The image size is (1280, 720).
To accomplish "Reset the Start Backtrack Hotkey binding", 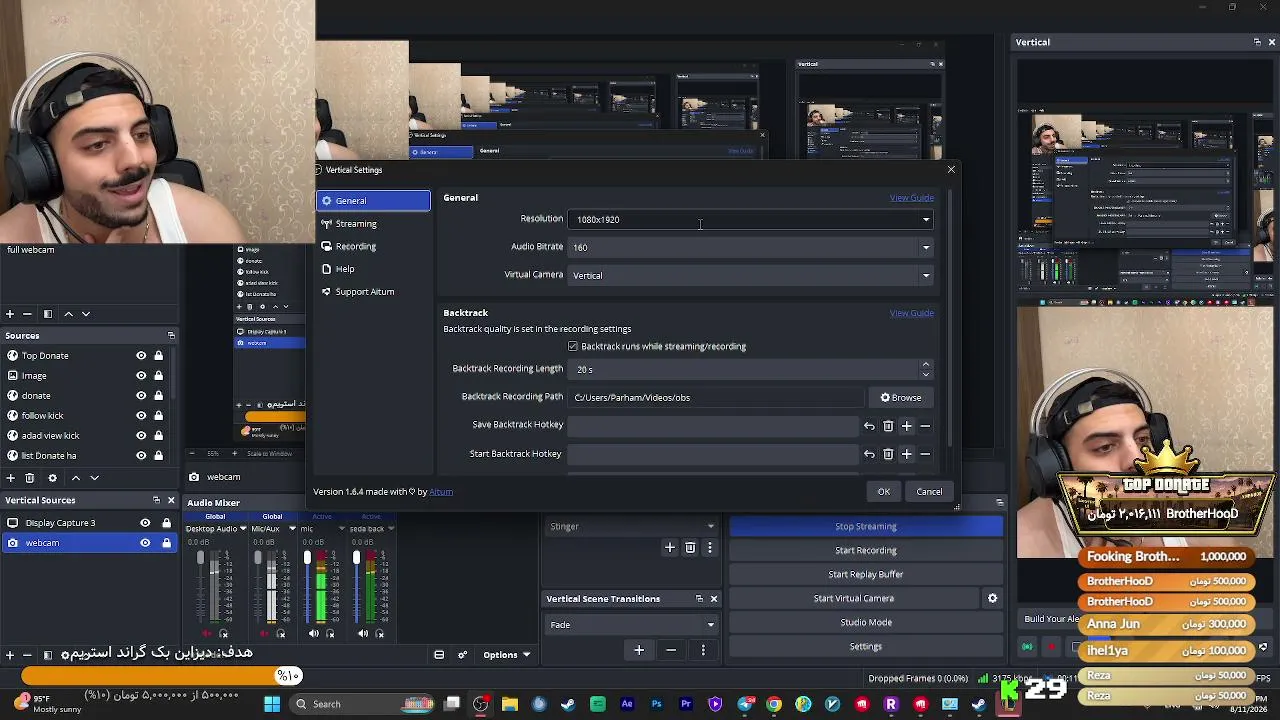I will pos(869,454).
